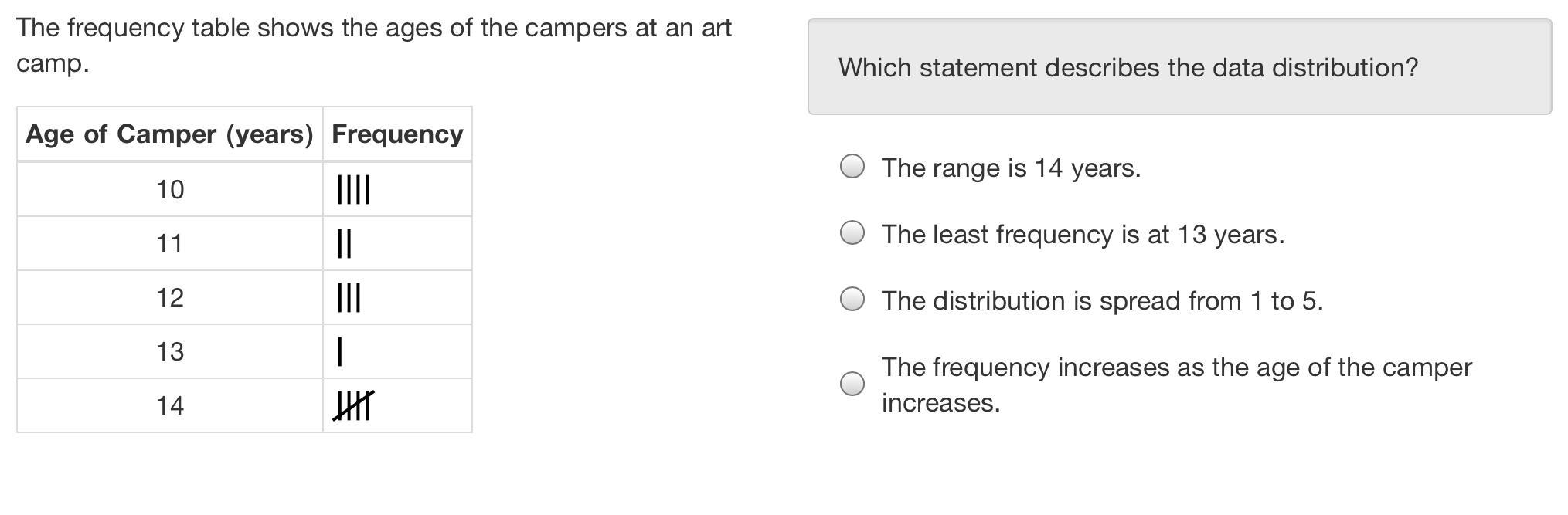This screenshot has width=1568, height=515.
Task: Click the answer text "distribution is spread from 1 to 5"
Action: pyautogui.click(x=1102, y=301)
